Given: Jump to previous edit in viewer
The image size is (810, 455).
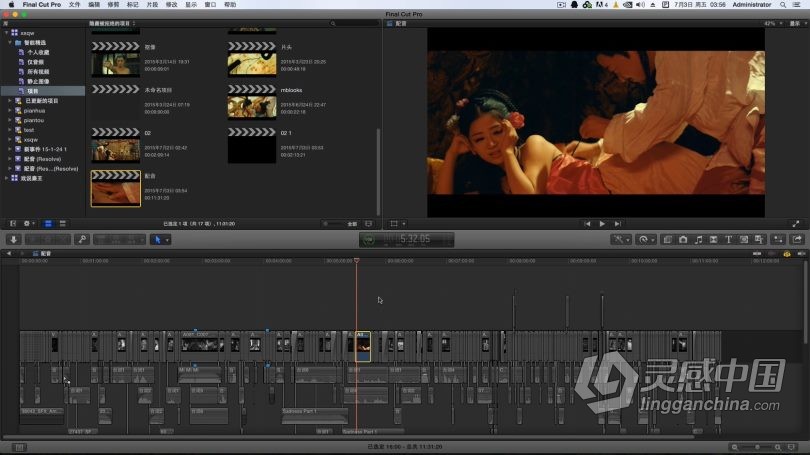Looking at the screenshot, I should coord(587,224).
